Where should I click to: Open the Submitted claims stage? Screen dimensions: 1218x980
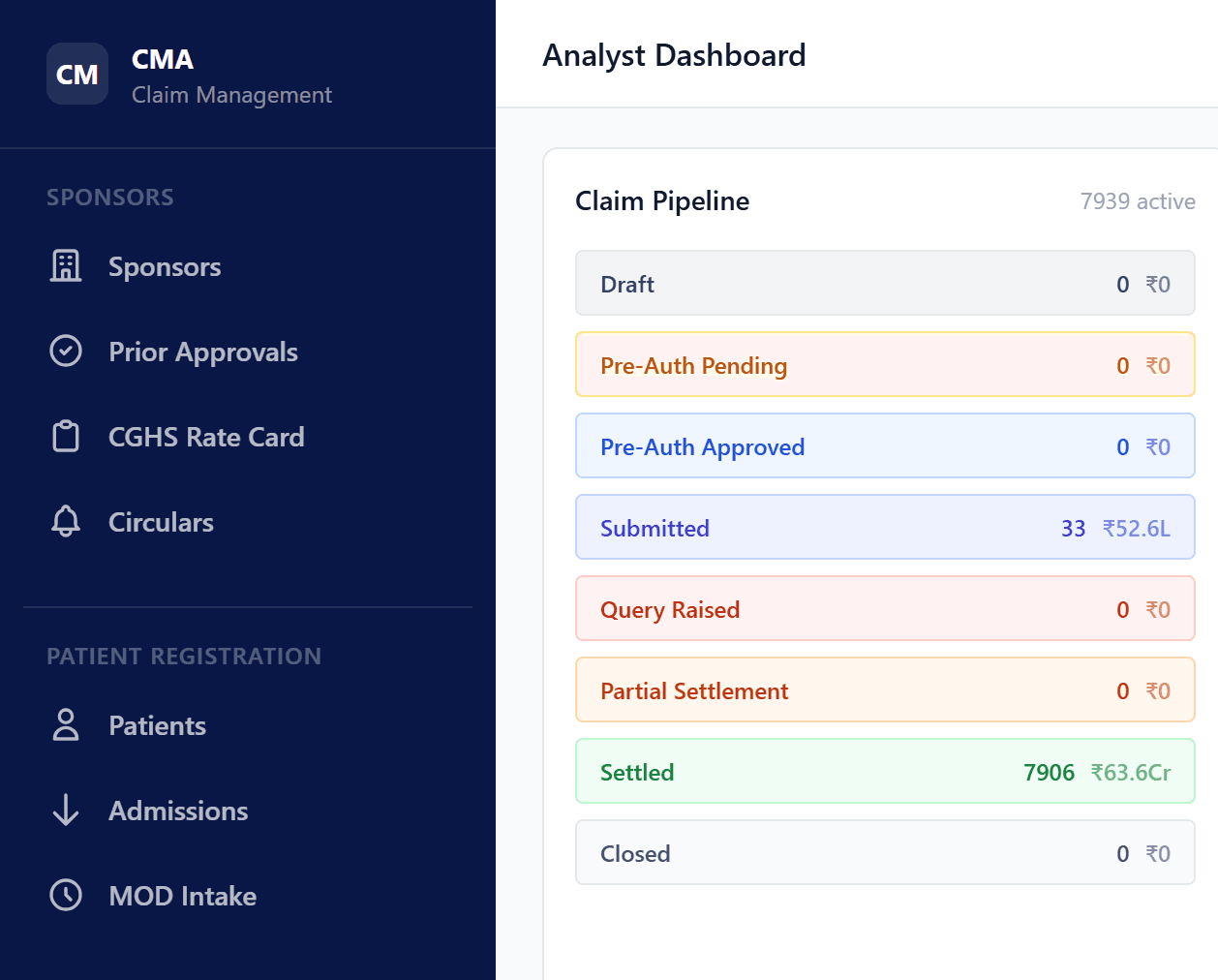pos(885,528)
